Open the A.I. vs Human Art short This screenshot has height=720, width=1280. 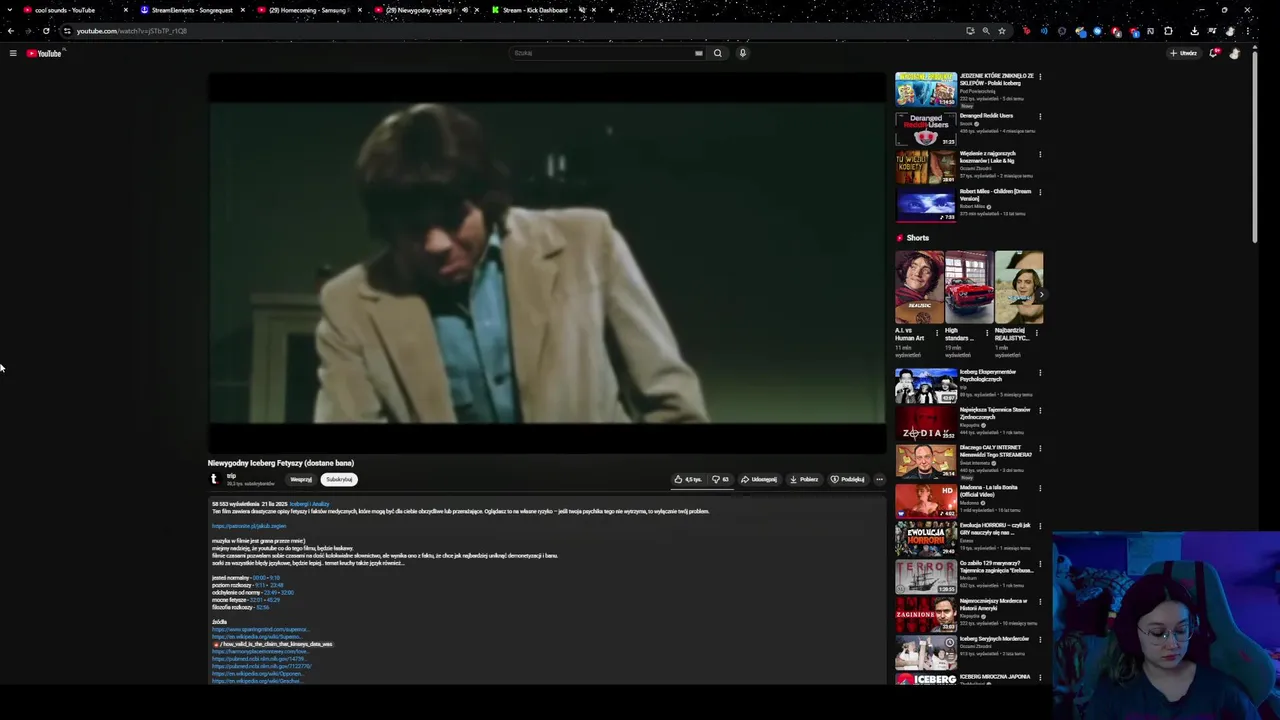tap(919, 287)
